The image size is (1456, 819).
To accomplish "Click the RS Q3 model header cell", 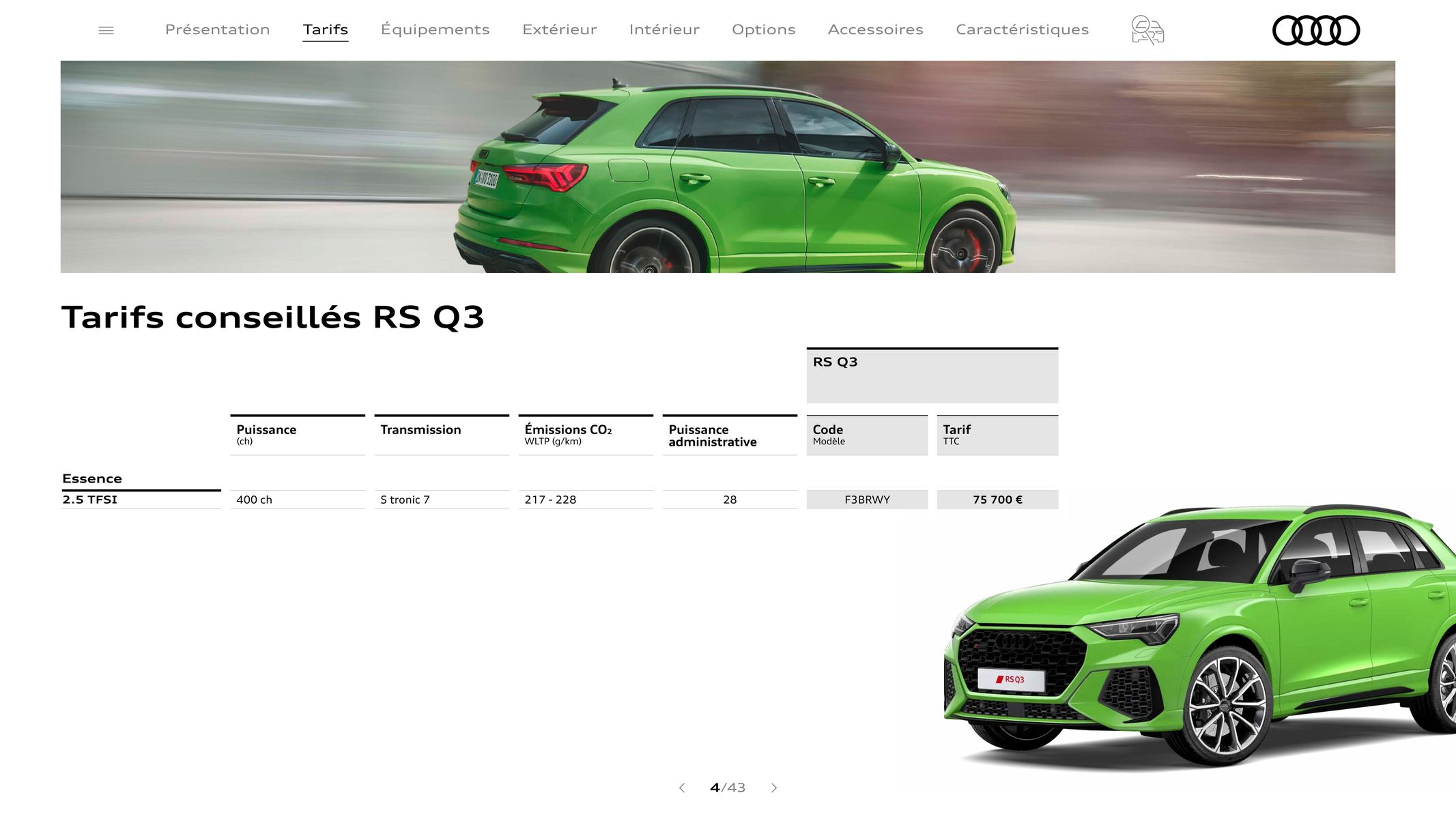I will (x=932, y=375).
